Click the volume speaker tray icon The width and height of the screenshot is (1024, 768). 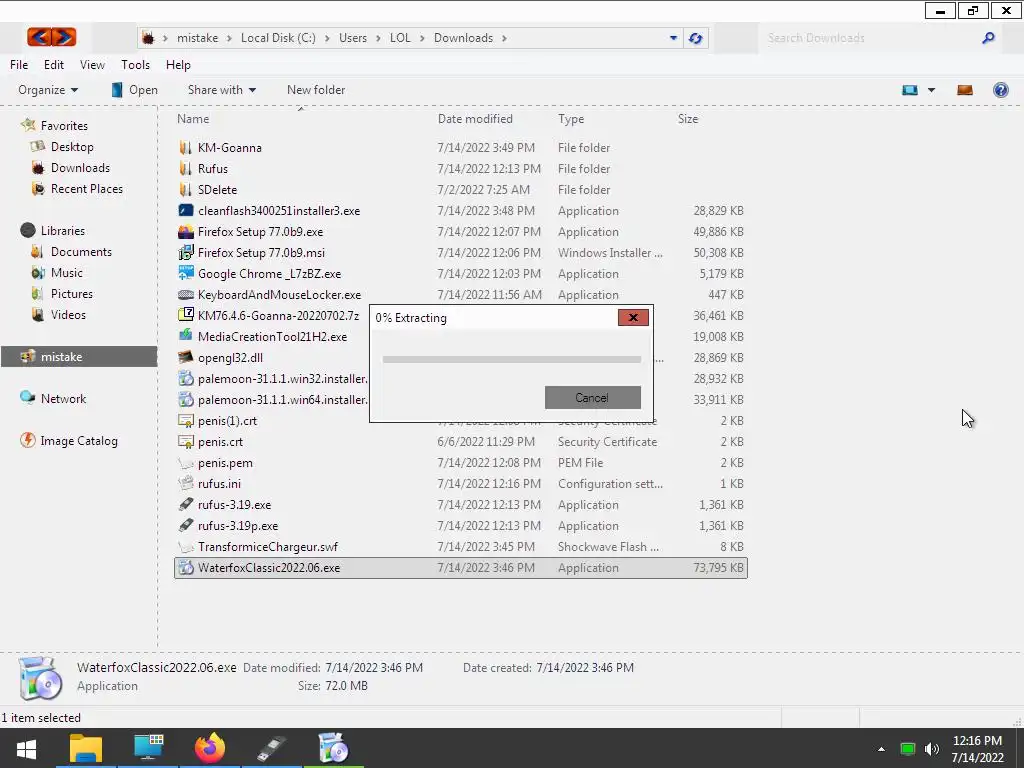click(931, 749)
